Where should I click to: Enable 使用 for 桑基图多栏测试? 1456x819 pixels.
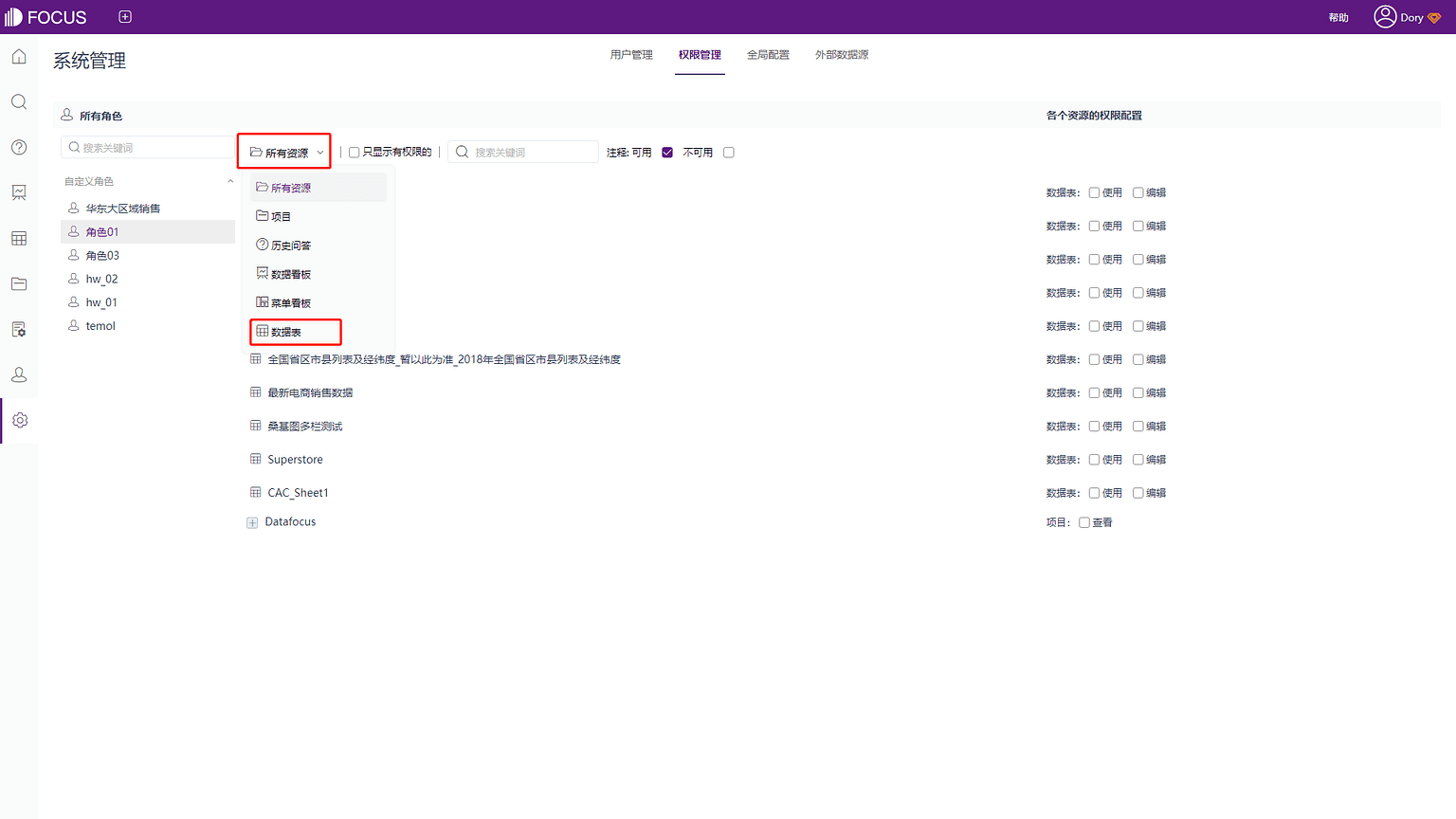click(1094, 427)
